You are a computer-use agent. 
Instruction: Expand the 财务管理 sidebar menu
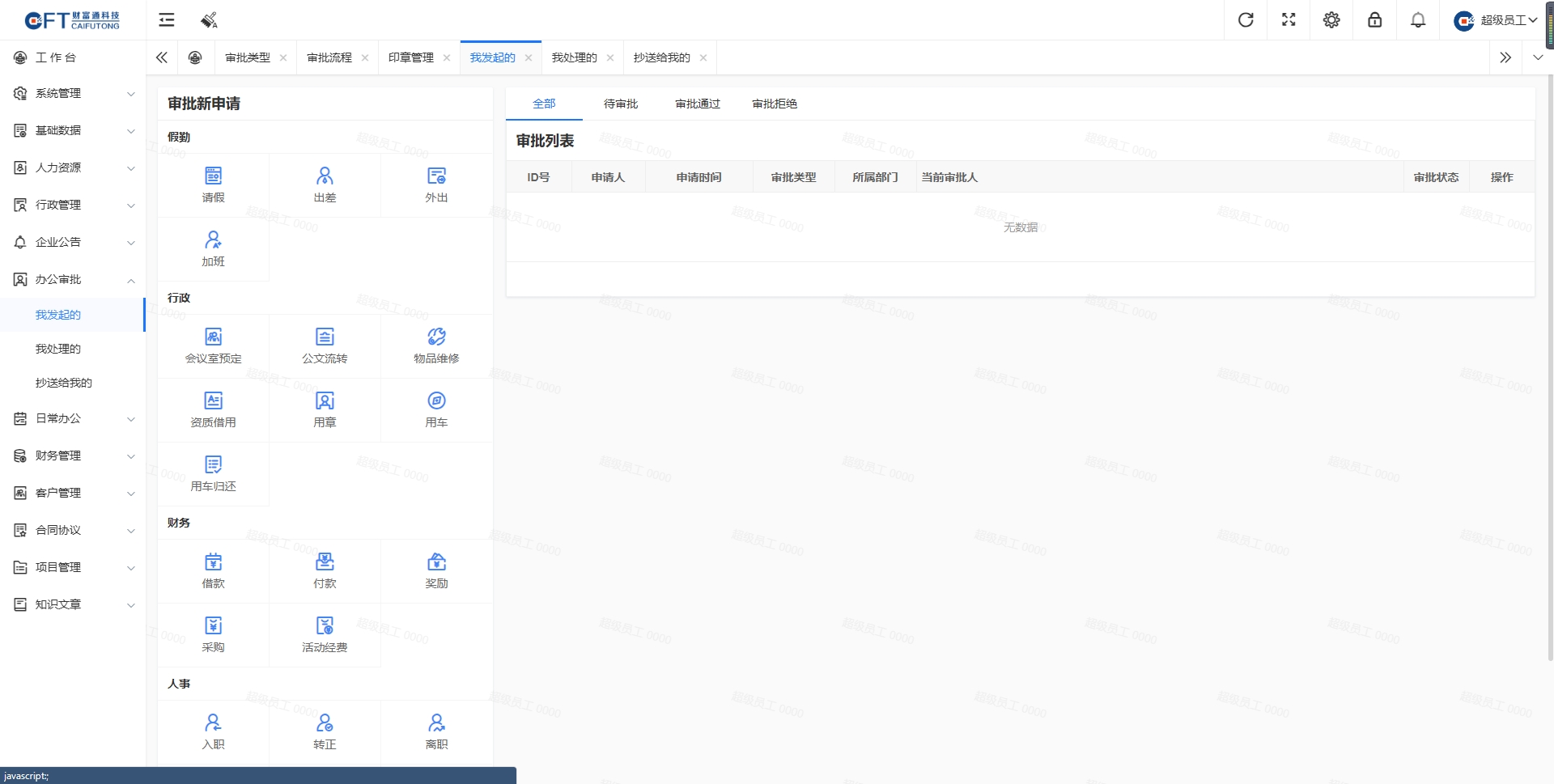[73, 456]
